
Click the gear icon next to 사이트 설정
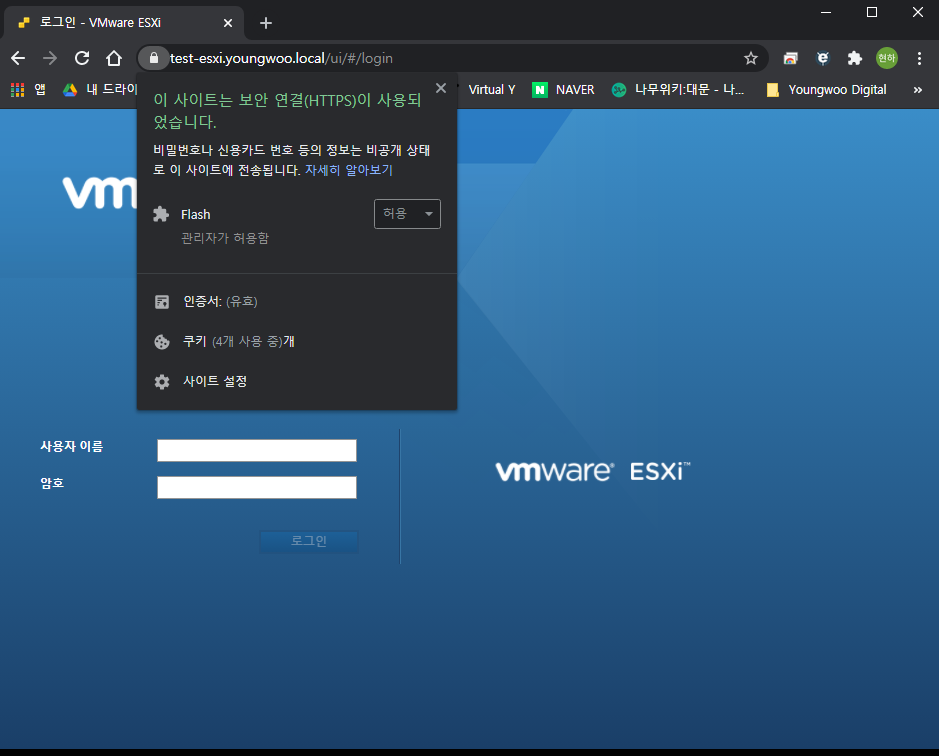(162, 382)
